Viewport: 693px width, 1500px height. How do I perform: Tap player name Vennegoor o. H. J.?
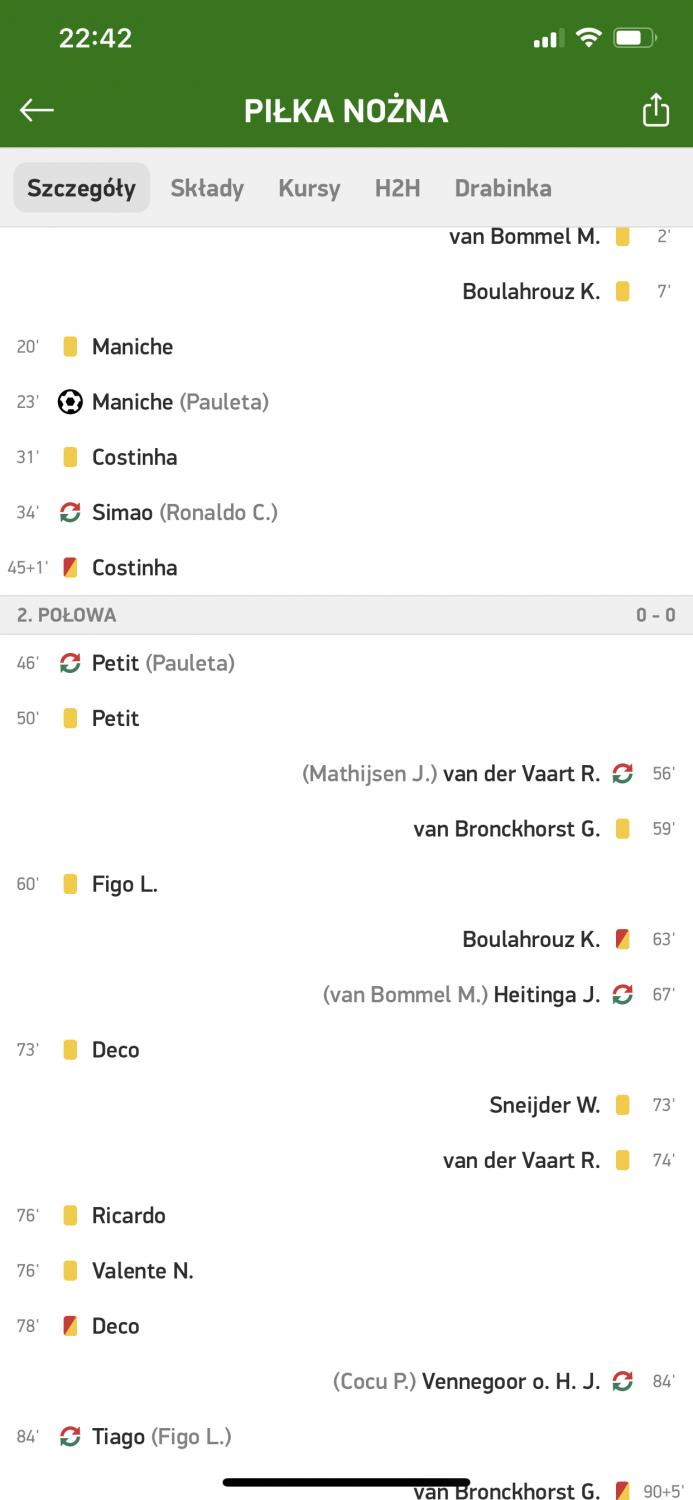[511, 1381]
